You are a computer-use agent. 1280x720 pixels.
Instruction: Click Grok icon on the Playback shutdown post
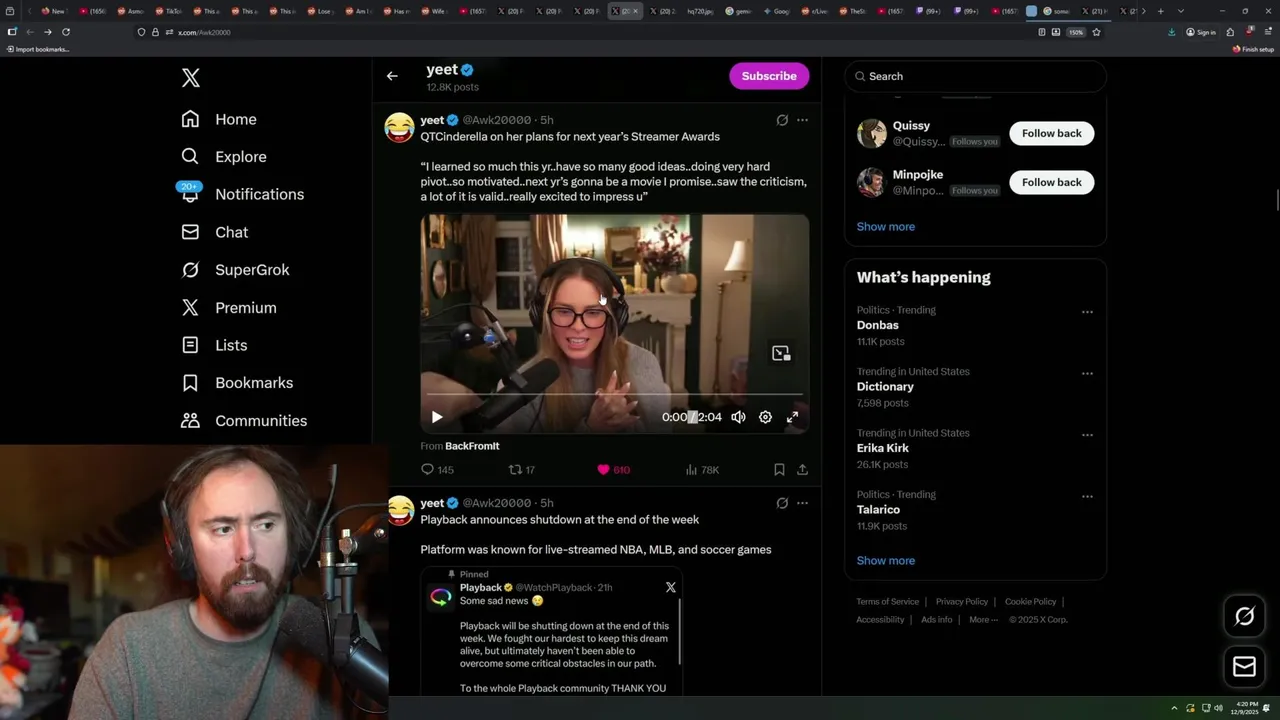pyautogui.click(x=782, y=503)
